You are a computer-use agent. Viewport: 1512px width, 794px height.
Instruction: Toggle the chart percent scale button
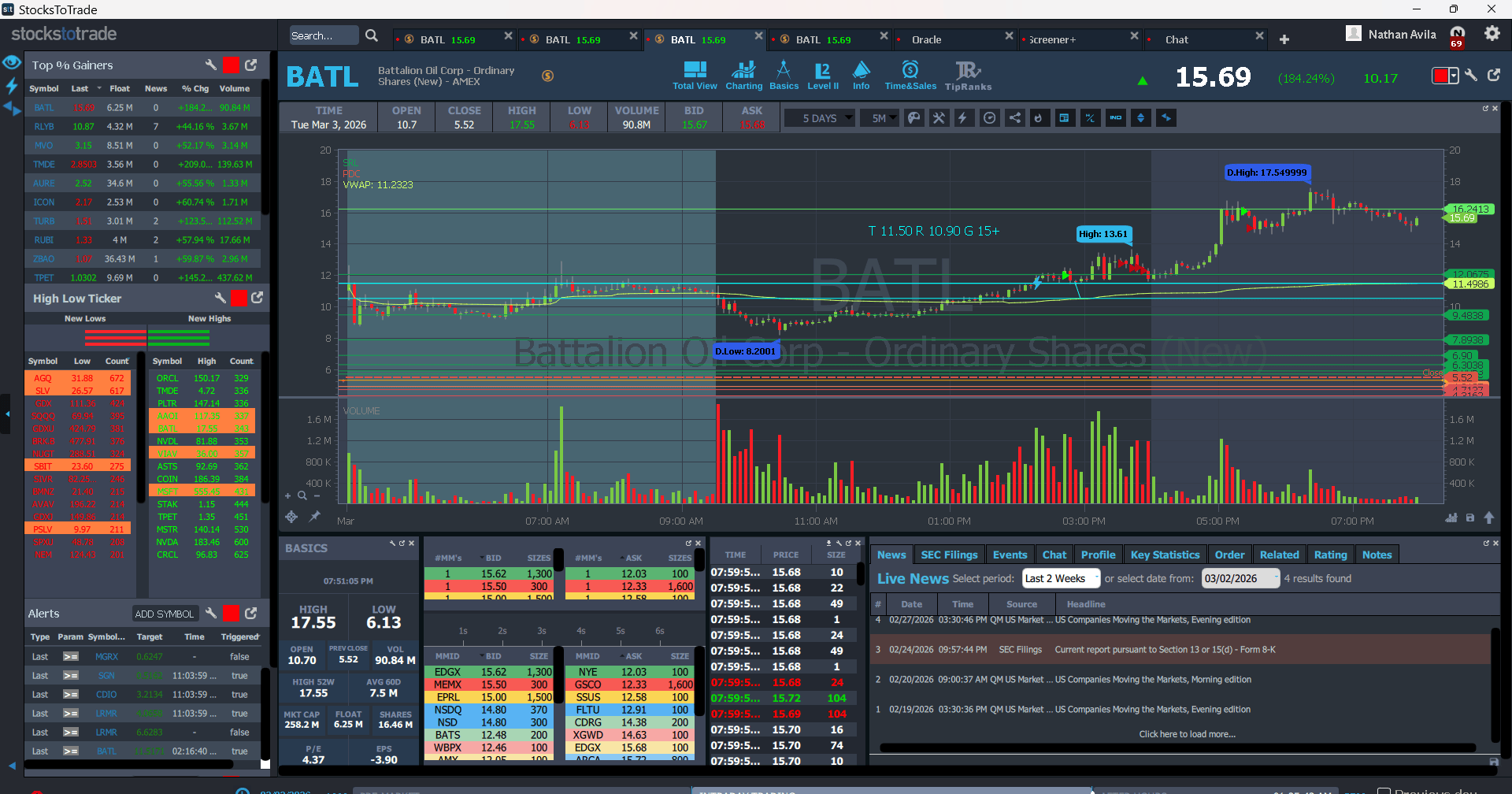(x=1090, y=118)
